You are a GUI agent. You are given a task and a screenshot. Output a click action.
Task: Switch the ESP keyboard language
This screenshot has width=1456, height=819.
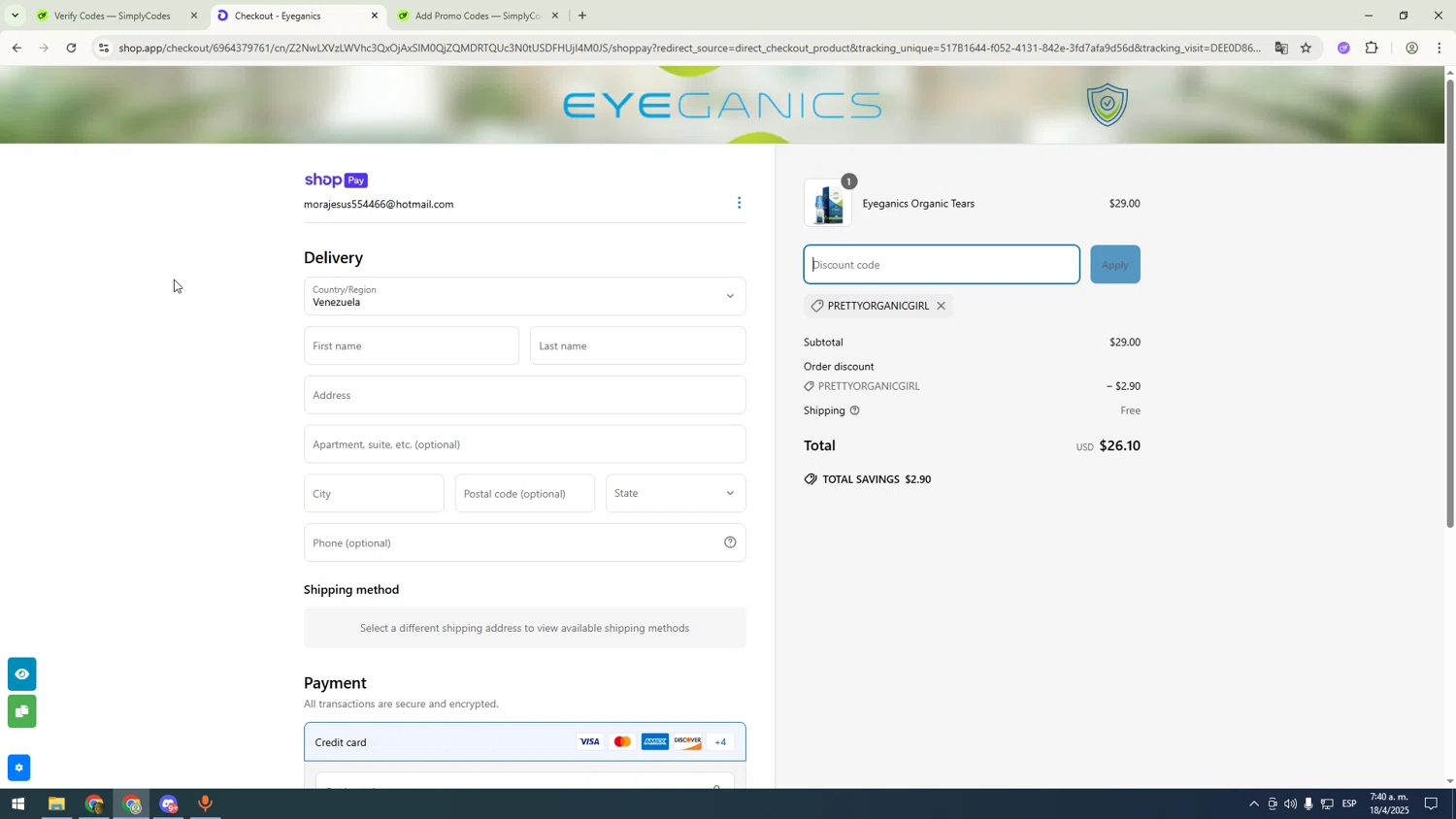point(1349,804)
